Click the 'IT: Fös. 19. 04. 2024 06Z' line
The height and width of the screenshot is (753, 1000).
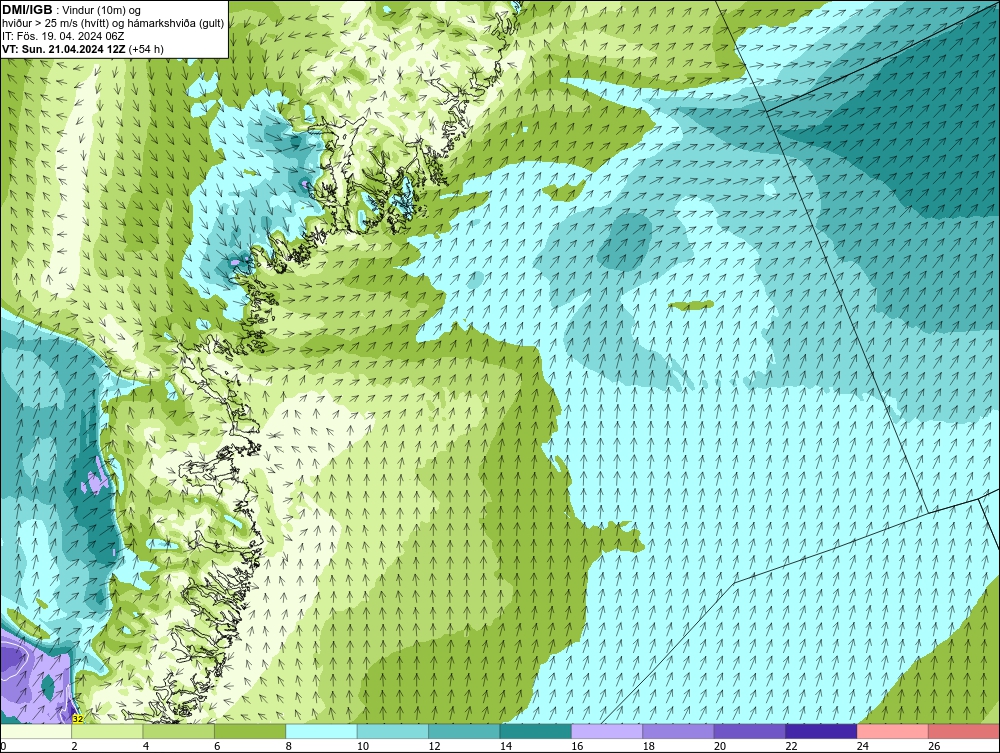63,36
